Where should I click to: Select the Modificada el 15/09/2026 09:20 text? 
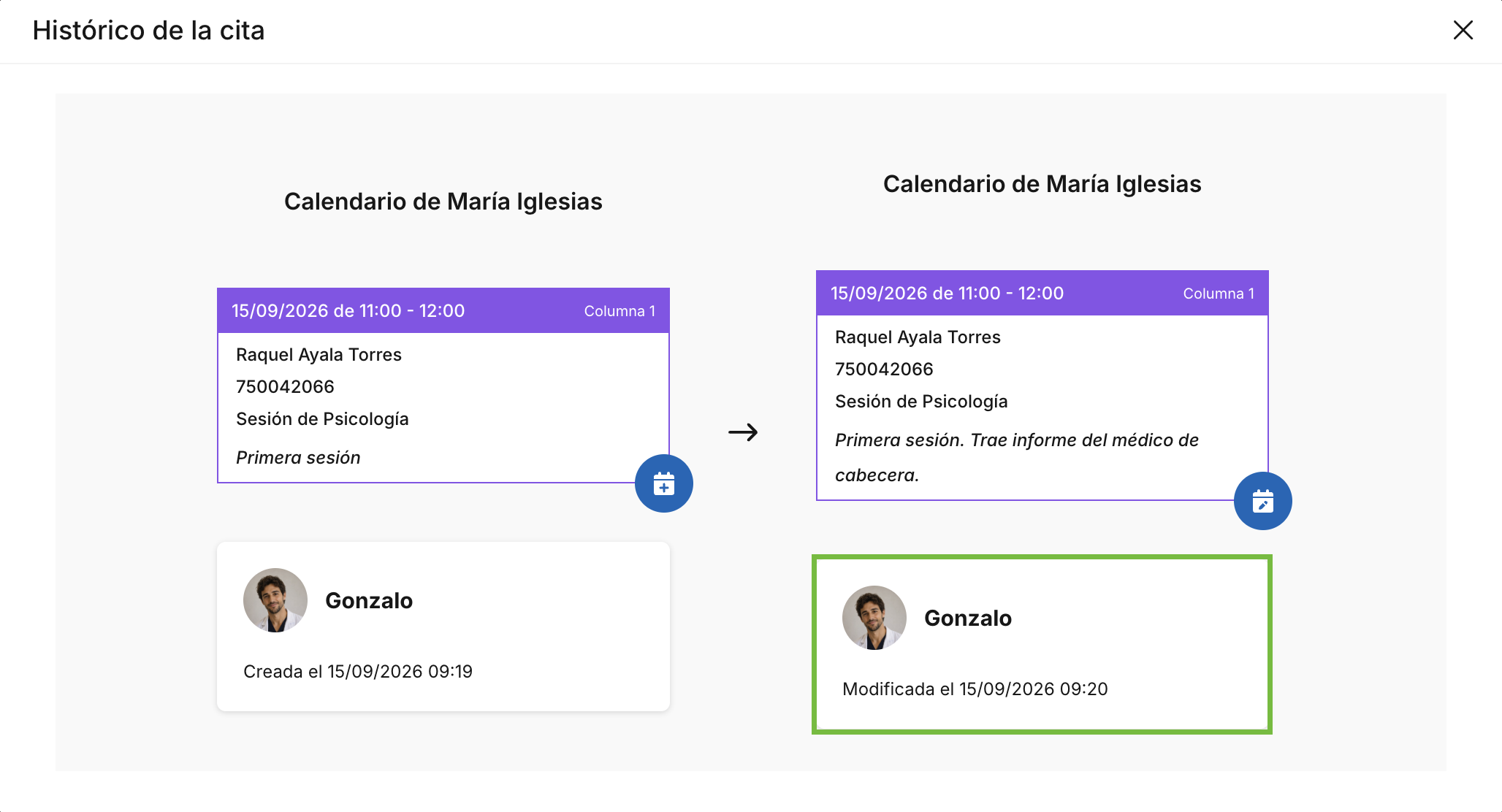click(x=975, y=689)
